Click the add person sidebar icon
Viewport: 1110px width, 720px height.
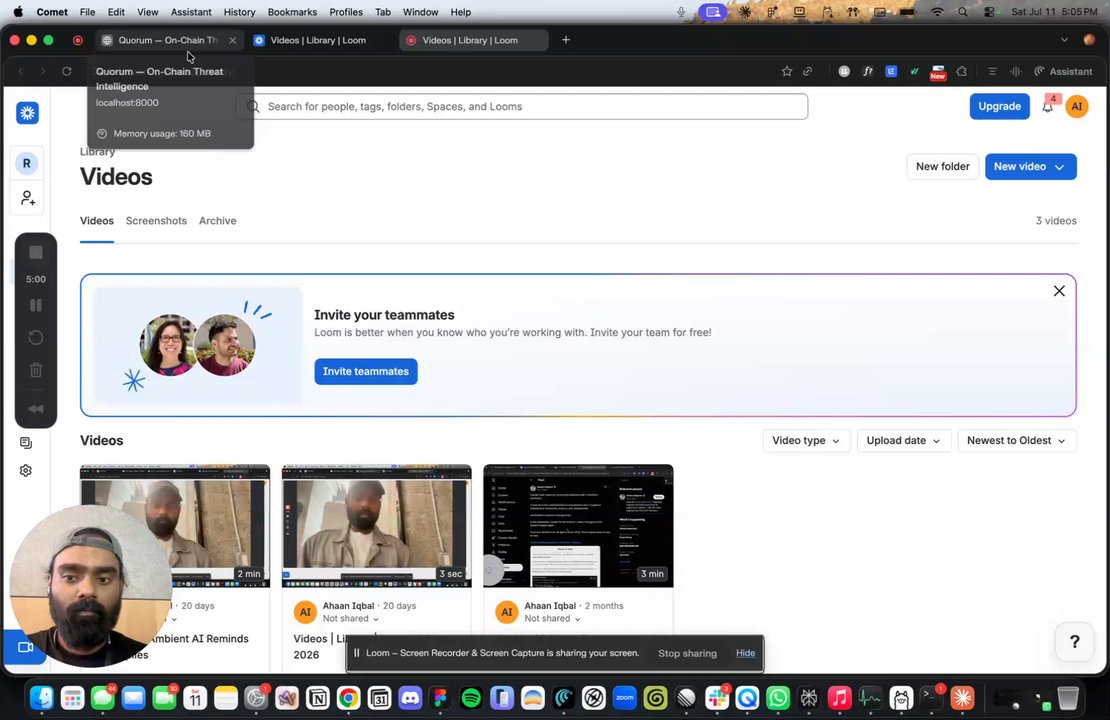point(28,198)
